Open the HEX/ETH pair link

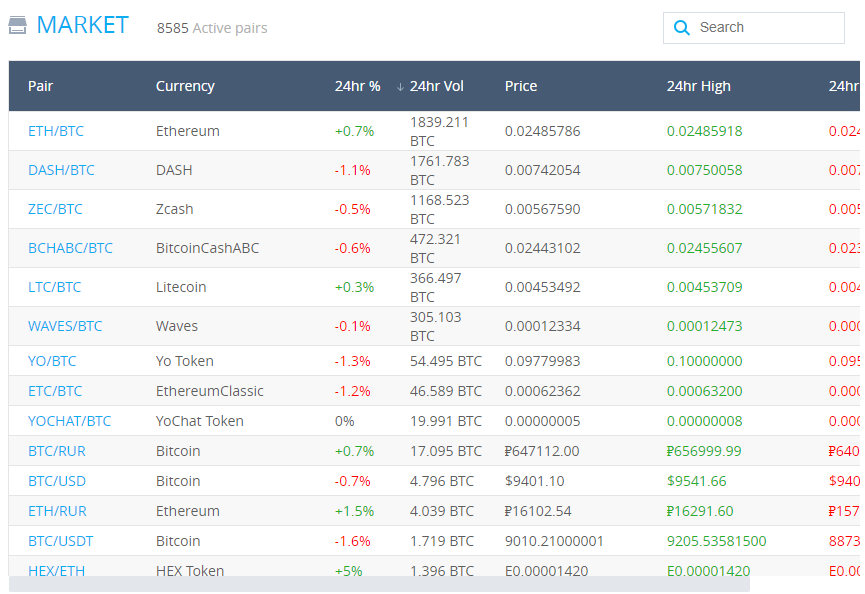point(57,570)
